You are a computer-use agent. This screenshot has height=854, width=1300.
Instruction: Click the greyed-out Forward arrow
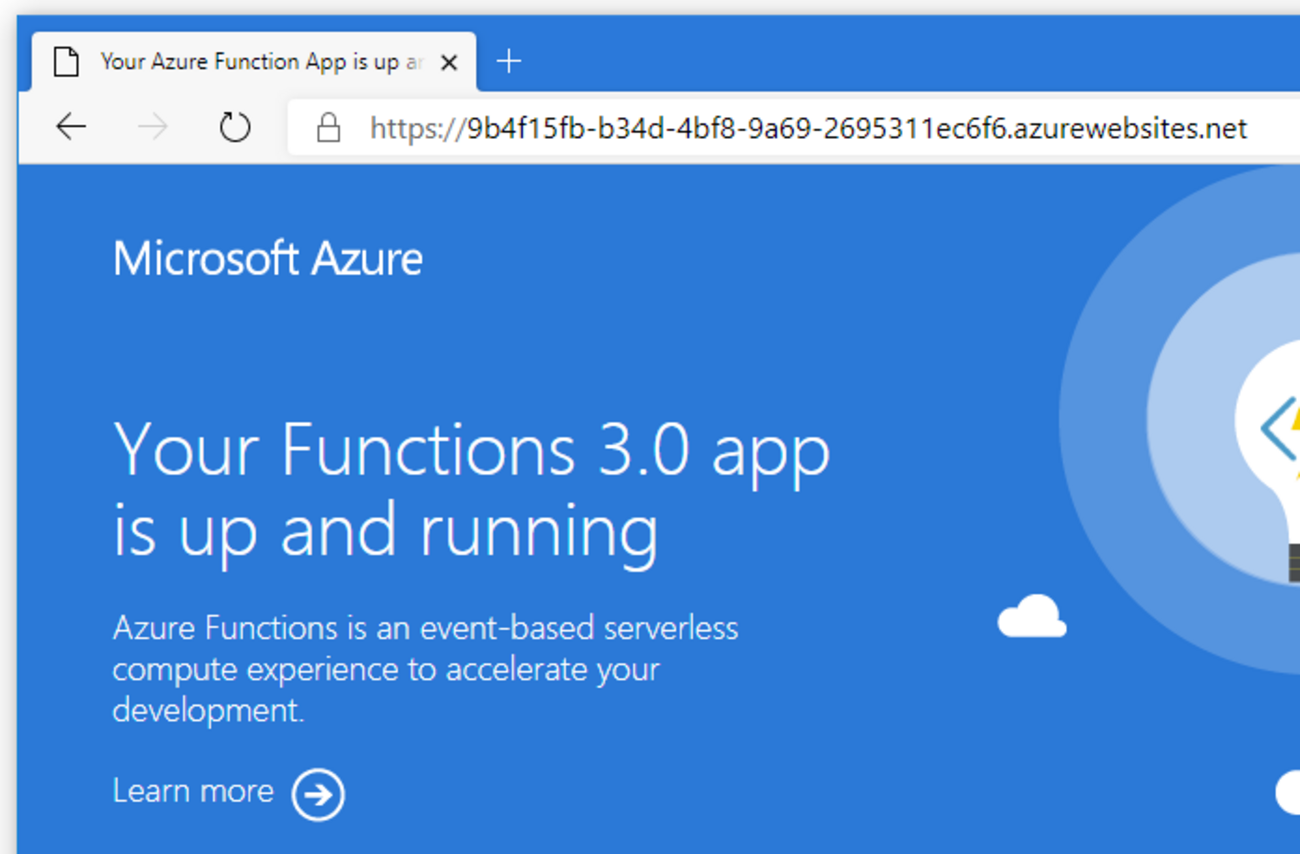pos(153,127)
